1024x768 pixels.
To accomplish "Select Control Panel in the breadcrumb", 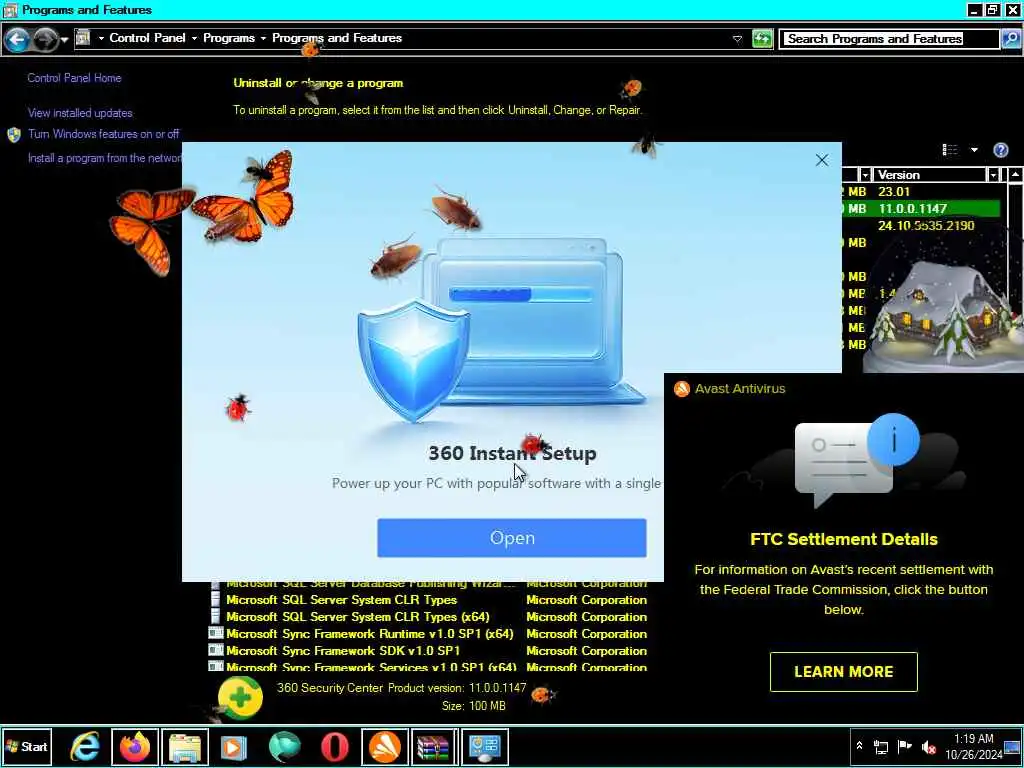I will (148, 38).
